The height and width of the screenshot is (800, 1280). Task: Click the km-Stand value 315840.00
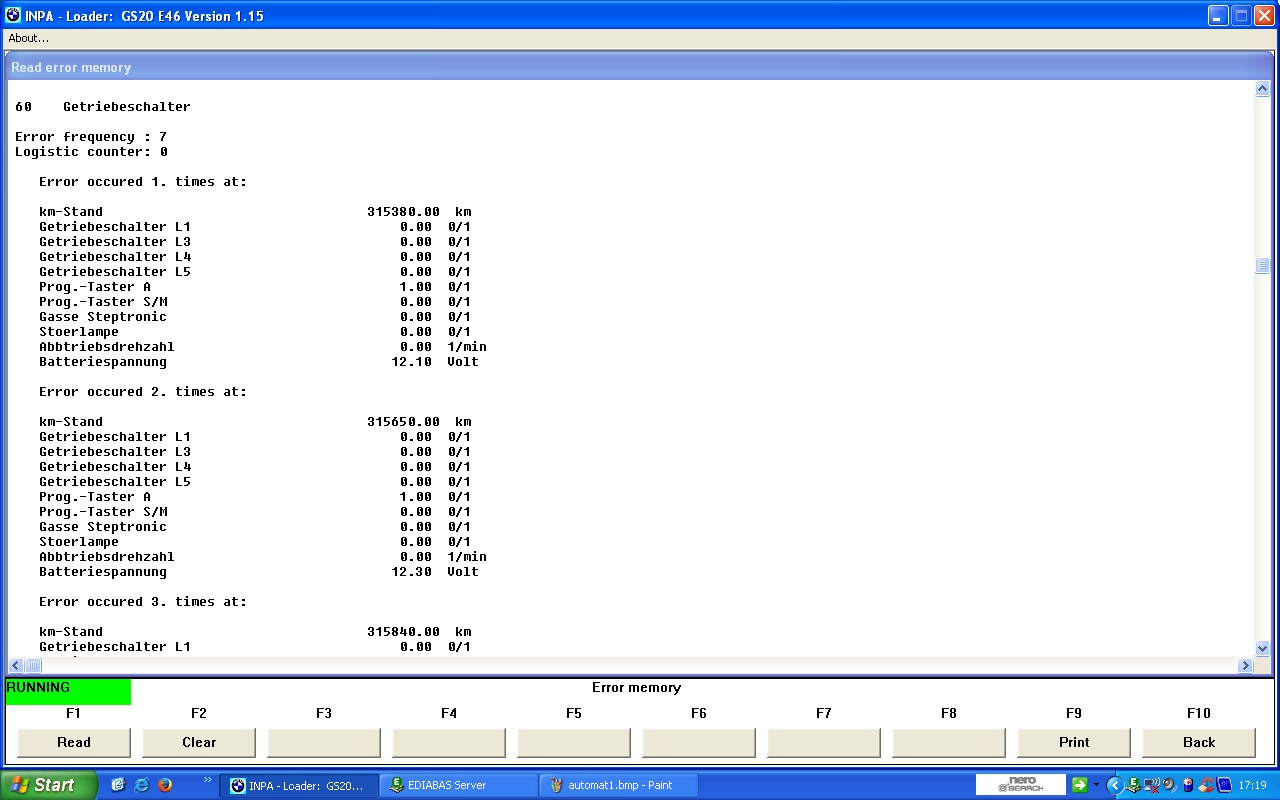coord(404,632)
